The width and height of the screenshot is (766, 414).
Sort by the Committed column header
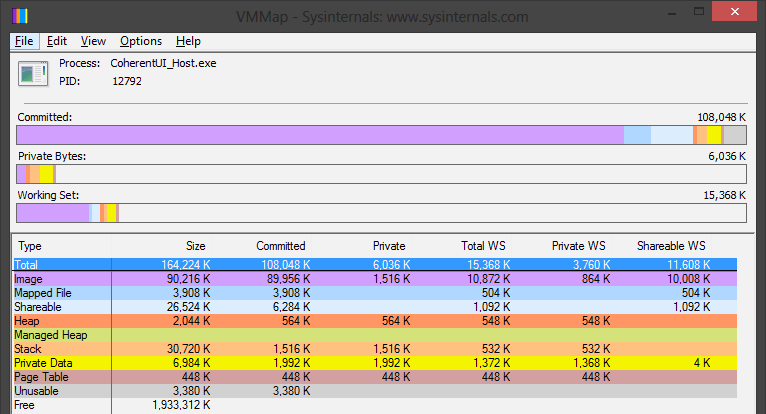click(280, 246)
